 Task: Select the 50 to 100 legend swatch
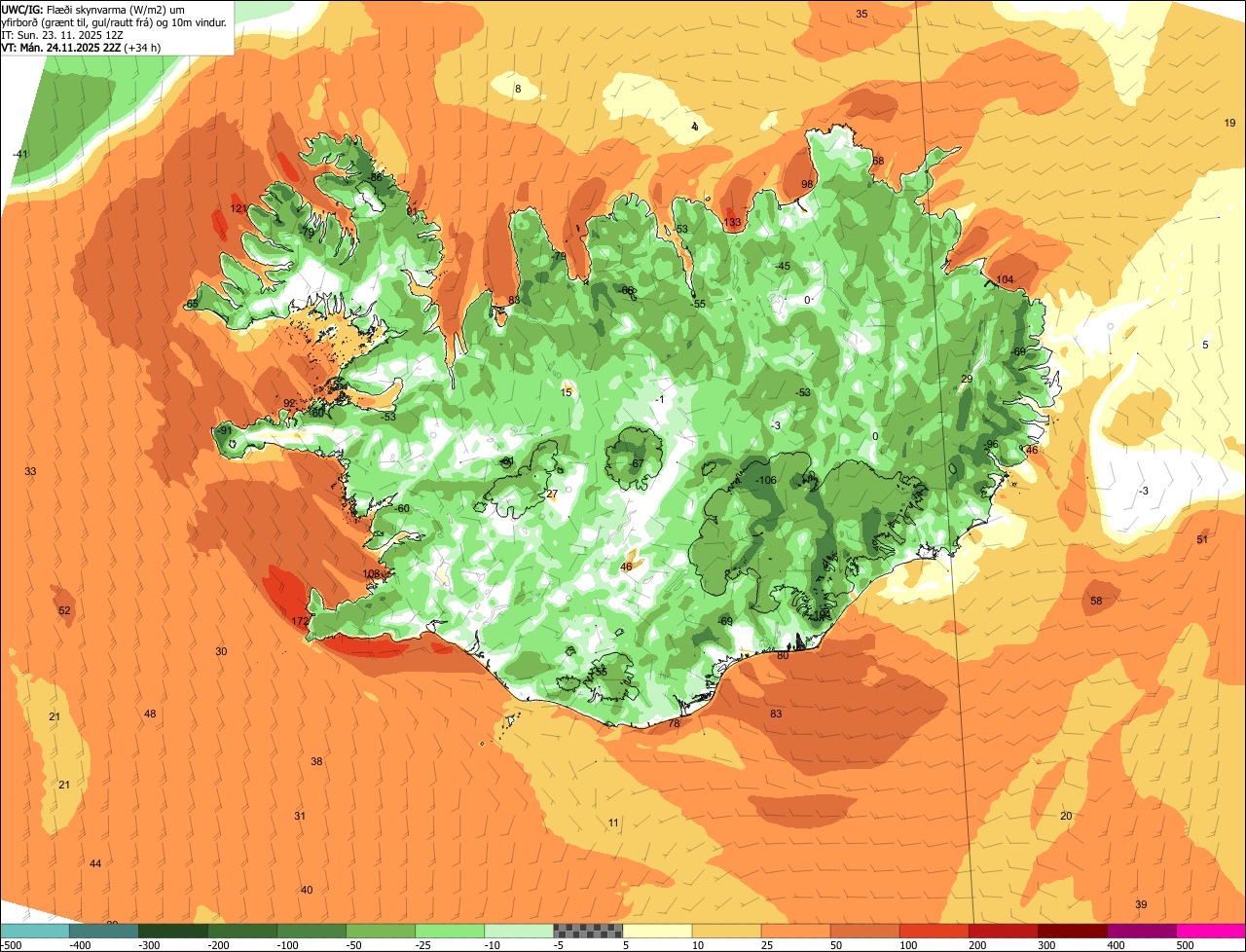[864, 931]
